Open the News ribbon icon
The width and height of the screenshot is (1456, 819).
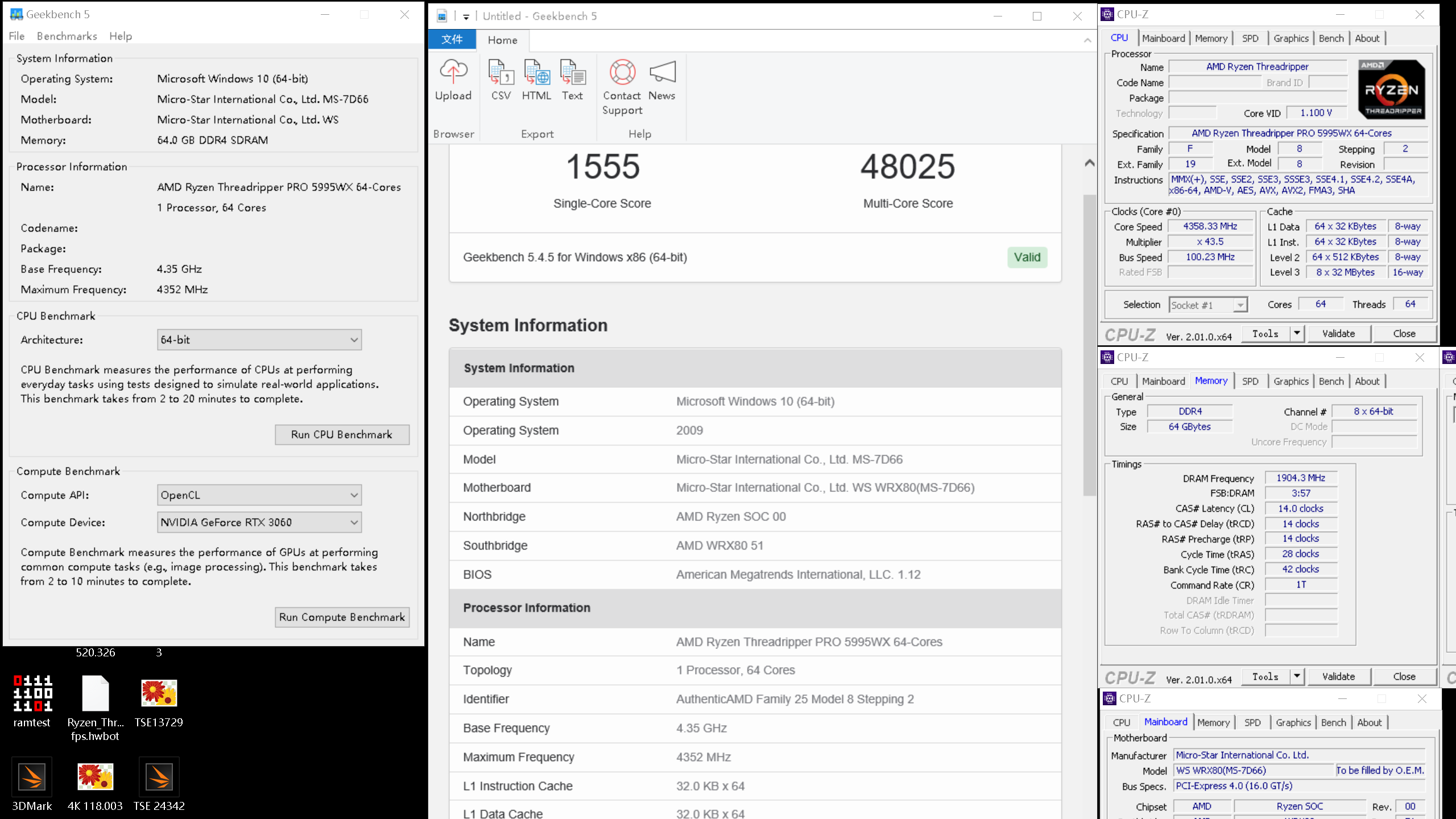click(x=662, y=80)
